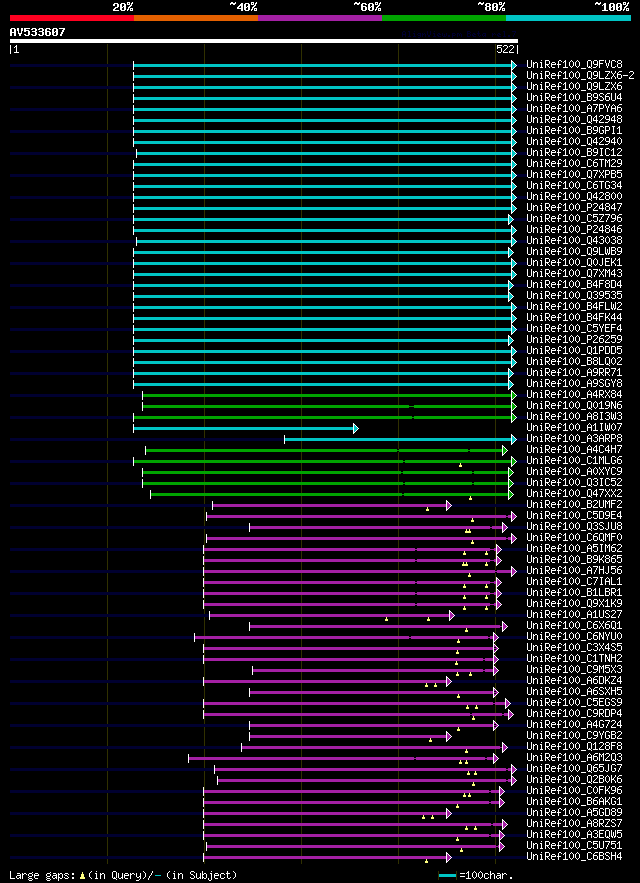640x883 pixels.
Task: Click the purple alignment bar for UniRef100_Q65JG7
Action: point(366,769)
